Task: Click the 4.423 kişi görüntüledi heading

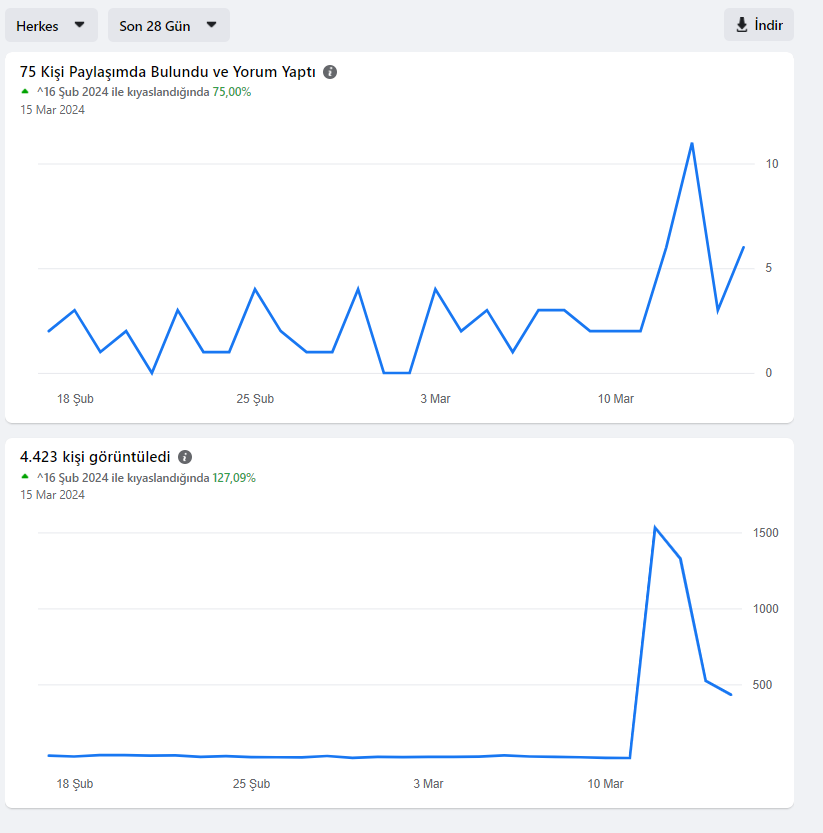Action: pos(95,457)
